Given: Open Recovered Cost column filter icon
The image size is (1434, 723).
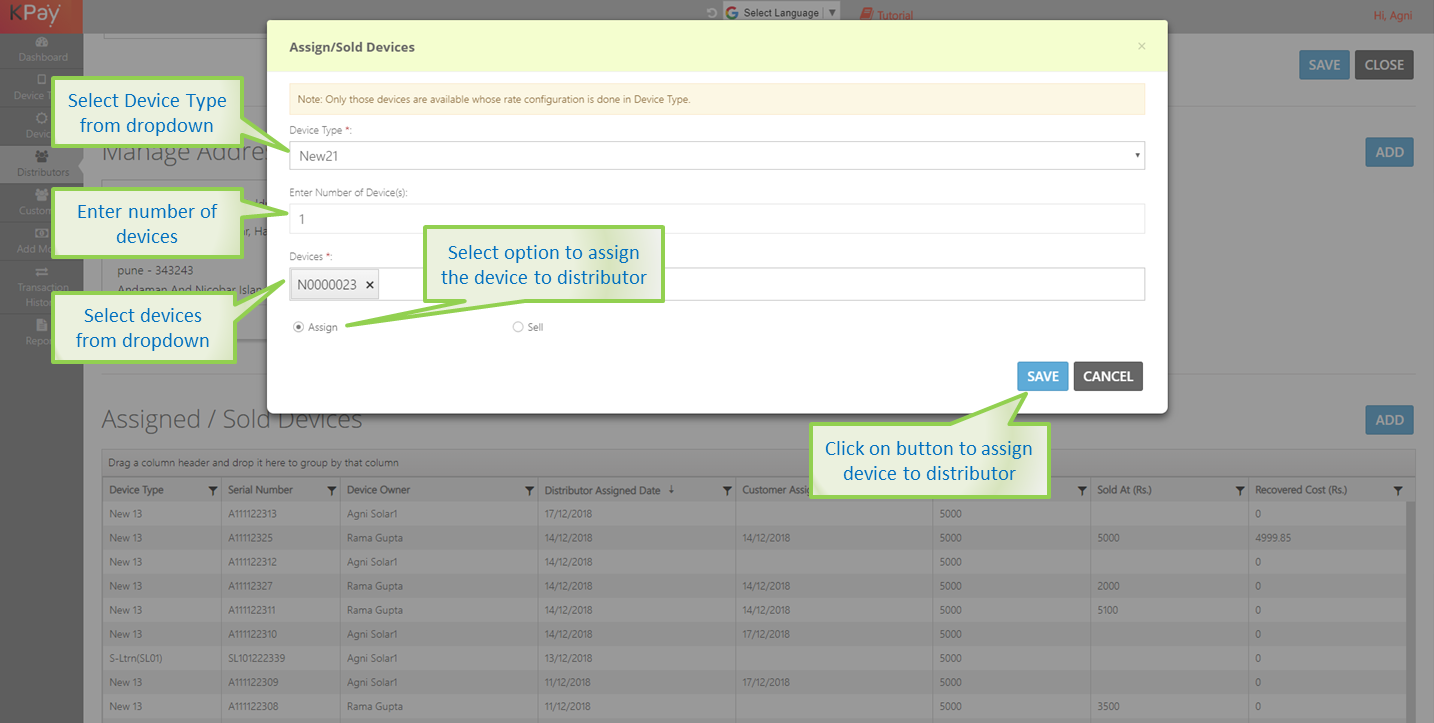Looking at the screenshot, I should (1397, 491).
